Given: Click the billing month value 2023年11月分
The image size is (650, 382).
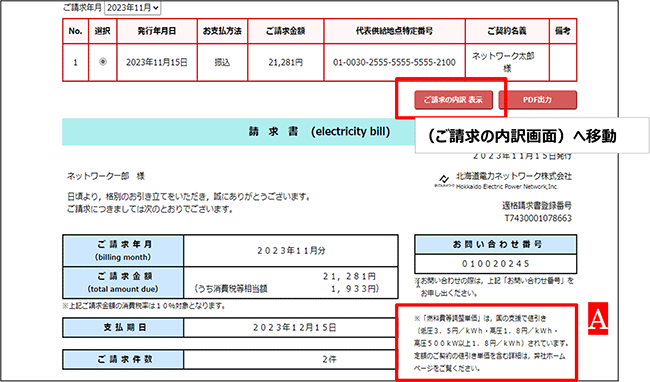Looking at the screenshot, I should tap(291, 251).
